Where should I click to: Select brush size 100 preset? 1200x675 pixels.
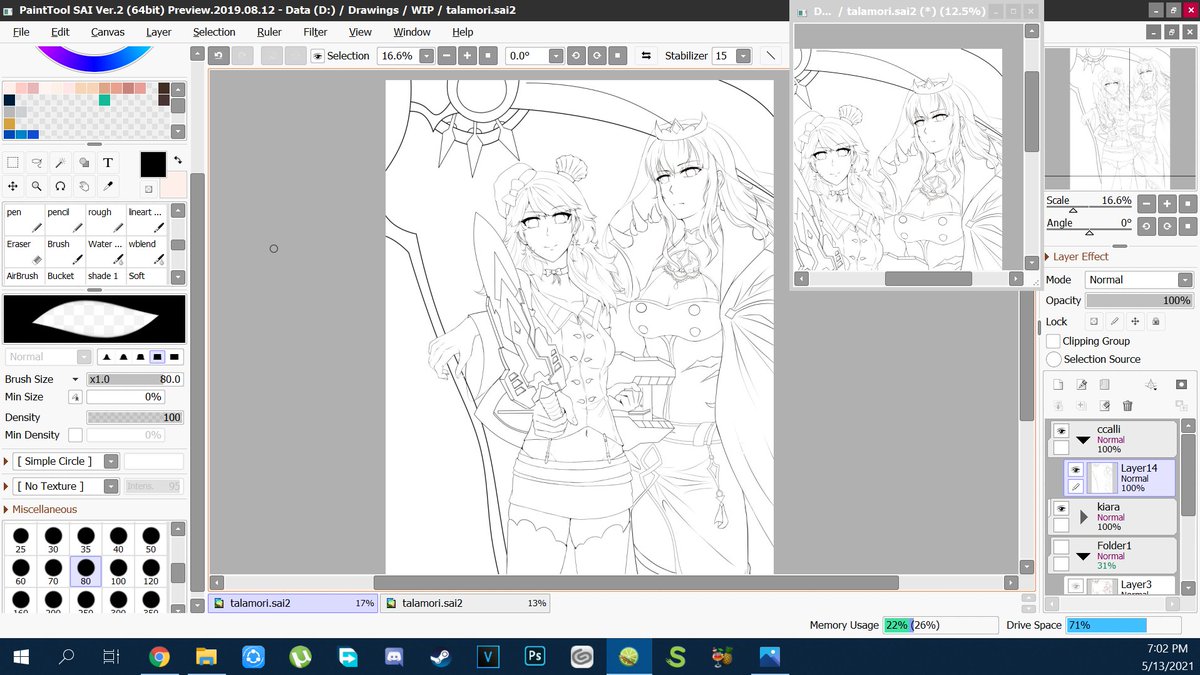(118, 571)
